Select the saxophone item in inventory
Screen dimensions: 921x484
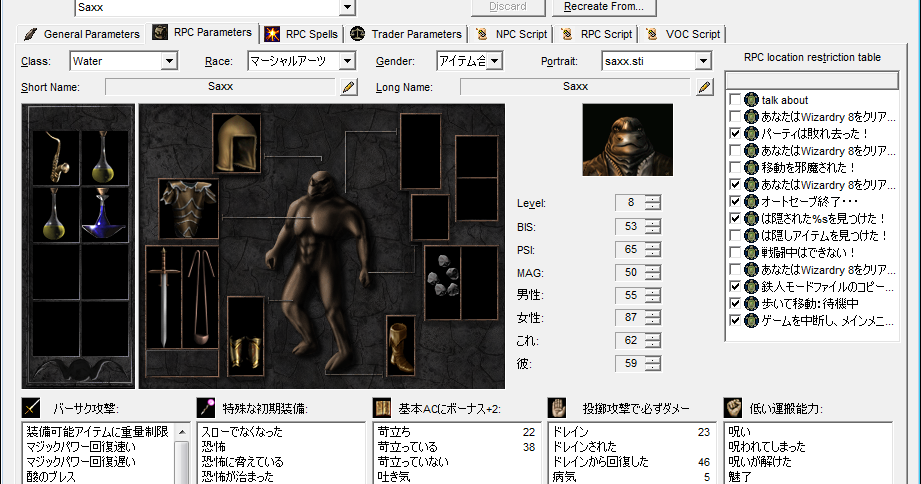56,157
